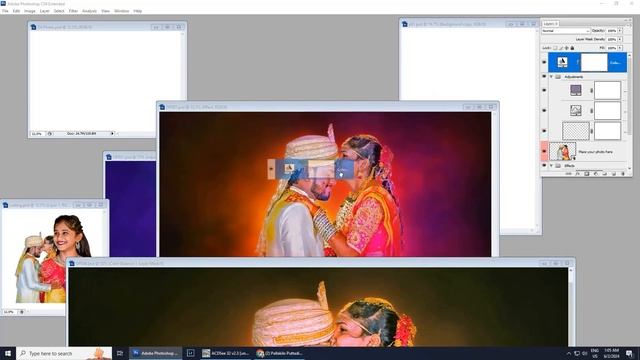
Task: Click the link layers icon at panel bottom
Action: pyautogui.click(x=569, y=173)
